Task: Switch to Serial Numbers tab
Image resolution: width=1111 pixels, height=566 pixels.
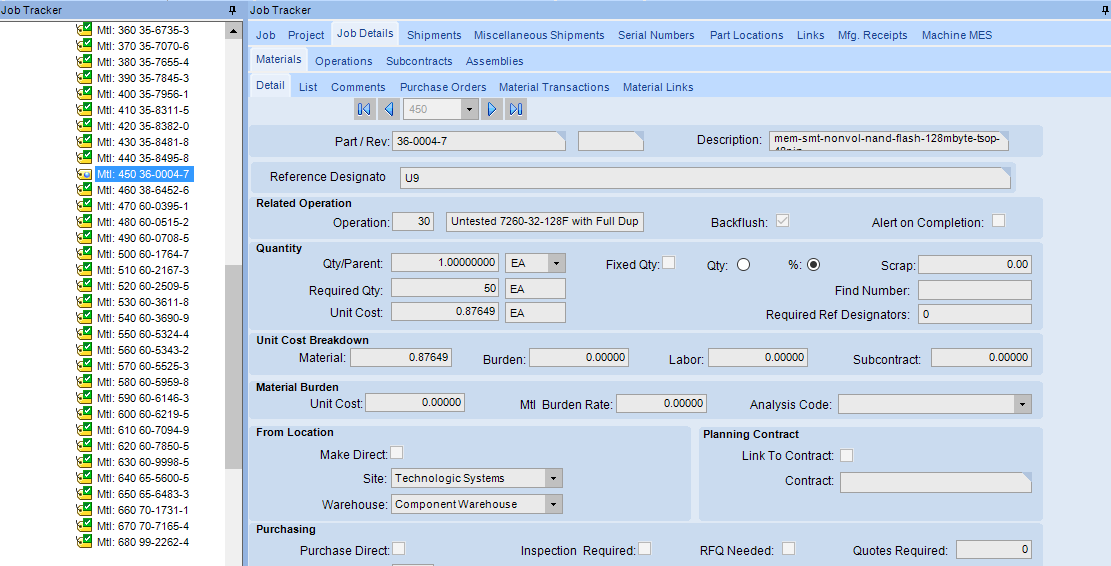Action: (656, 35)
